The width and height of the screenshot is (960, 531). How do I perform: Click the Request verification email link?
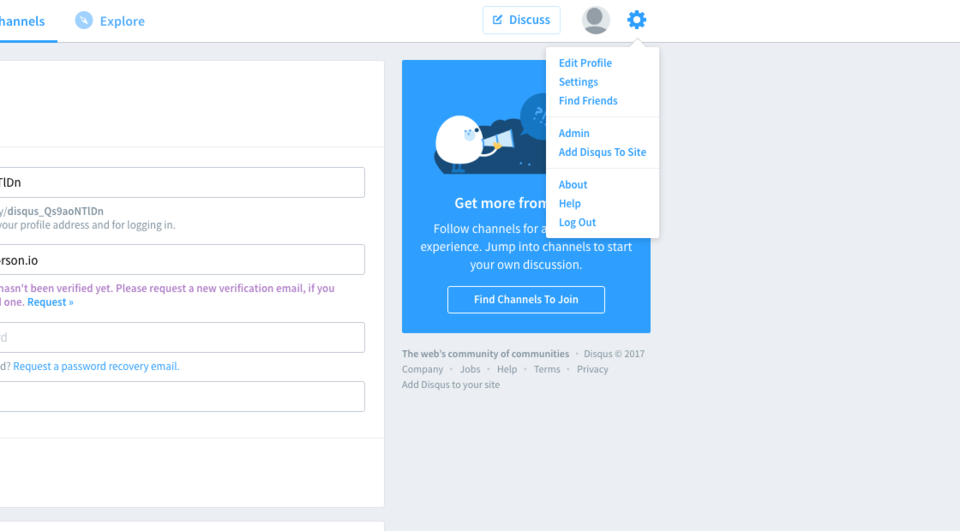coord(50,303)
